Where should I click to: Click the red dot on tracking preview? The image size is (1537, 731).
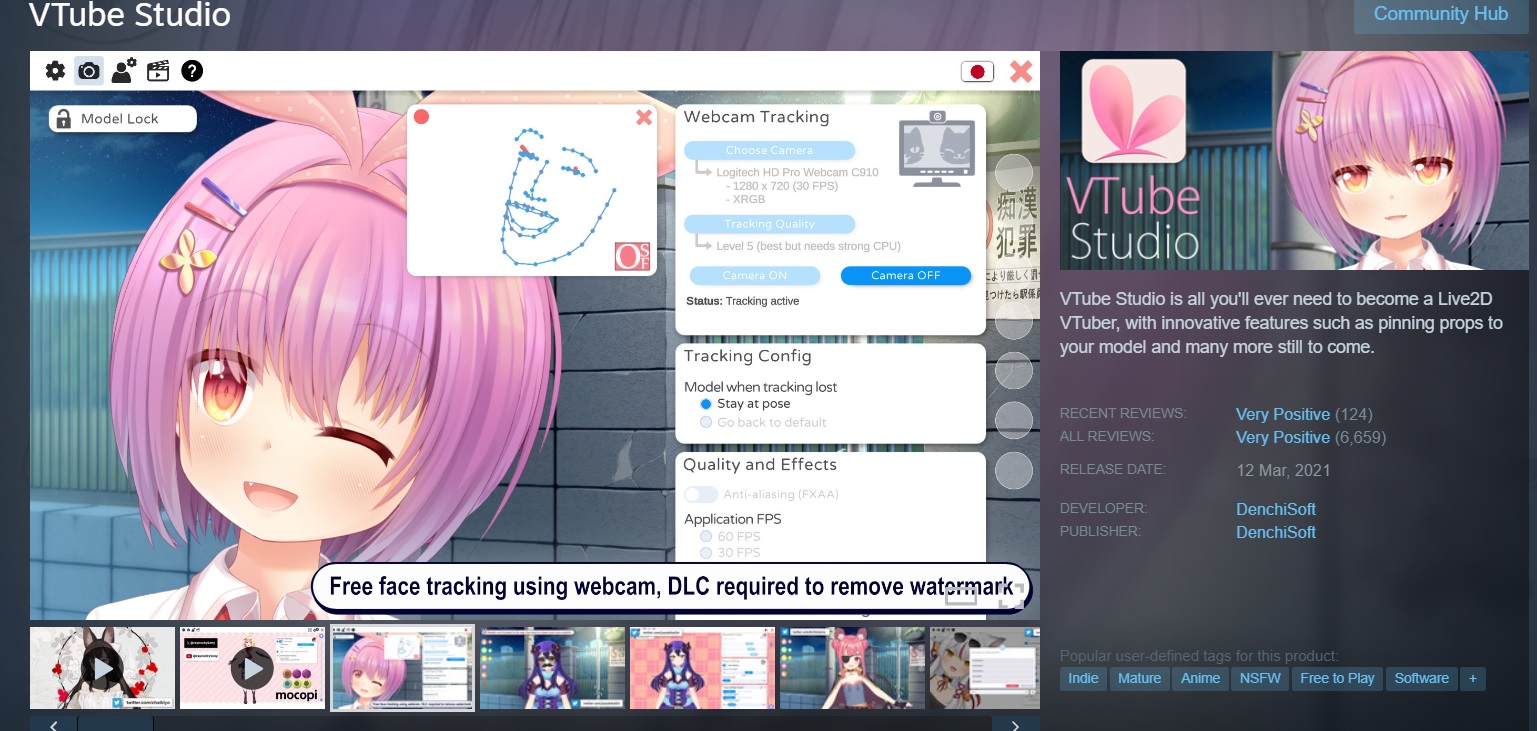(x=421, y=117)
